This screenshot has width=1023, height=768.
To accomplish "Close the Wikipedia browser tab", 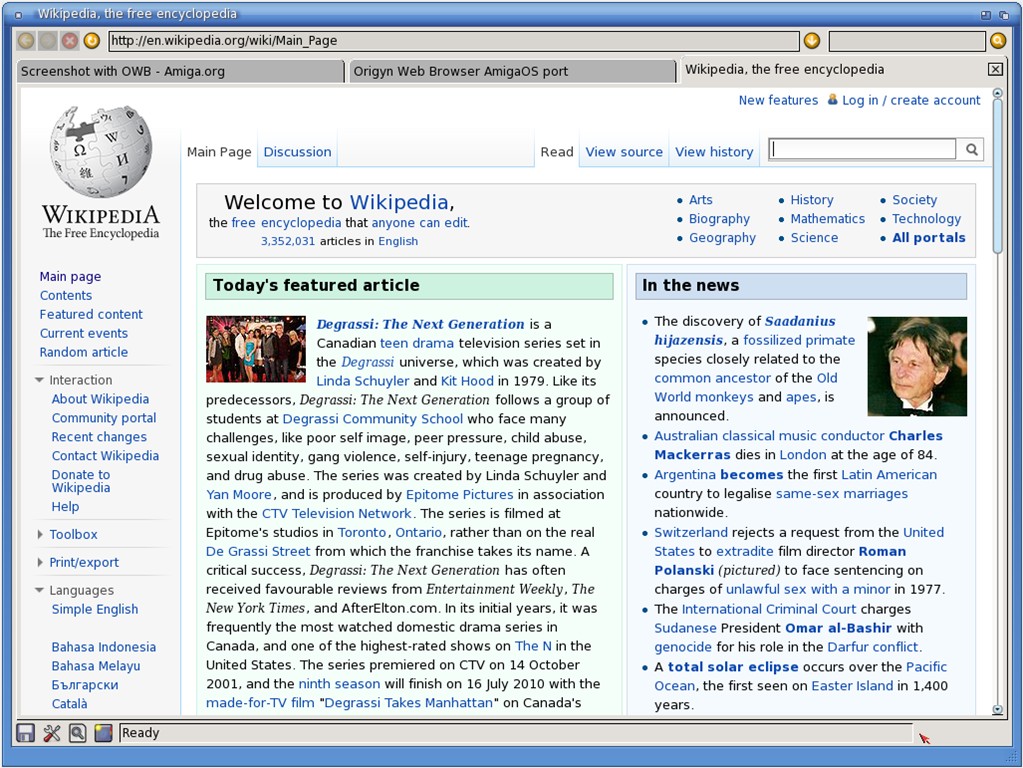I will (995, 69).
